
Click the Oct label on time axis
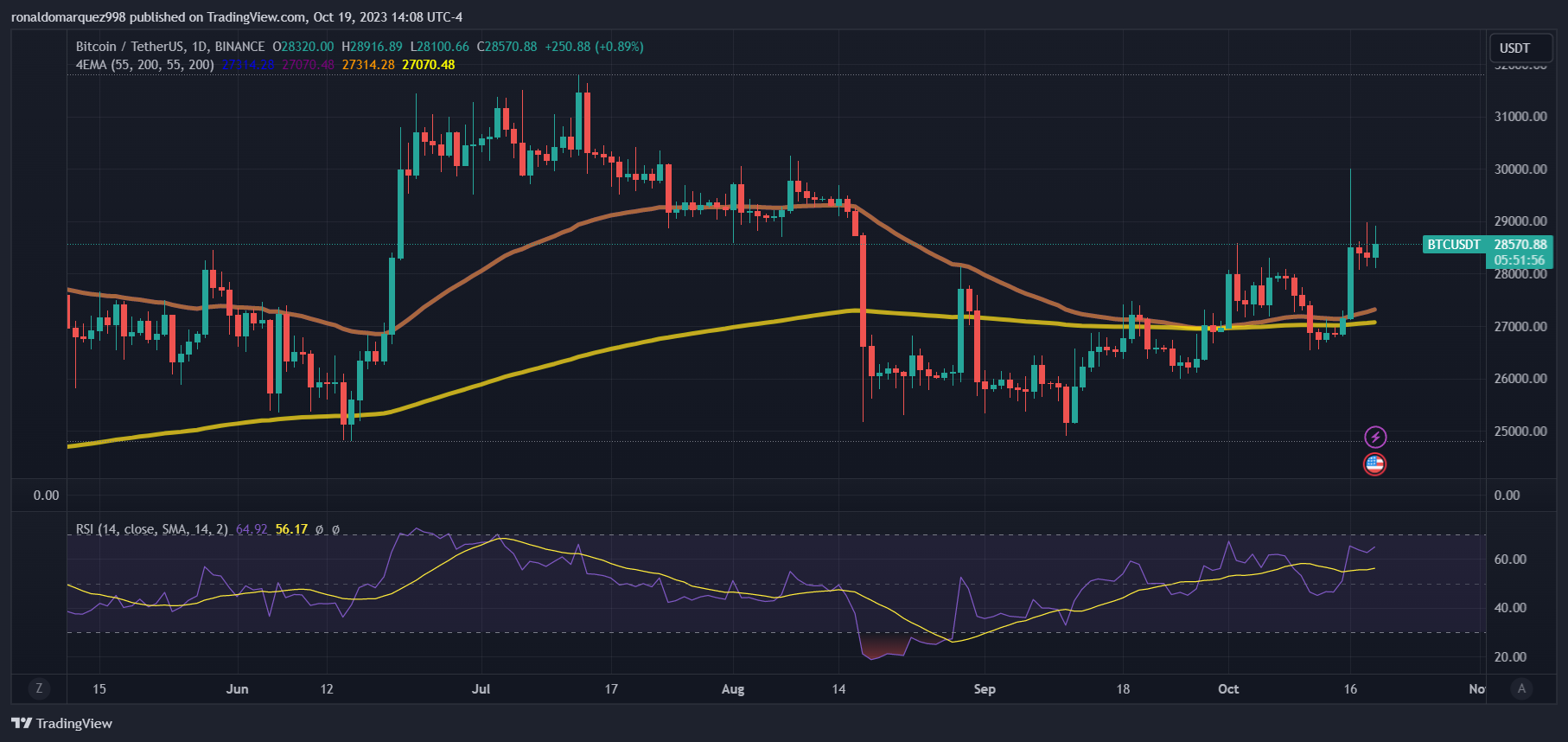pos(1228,689)
